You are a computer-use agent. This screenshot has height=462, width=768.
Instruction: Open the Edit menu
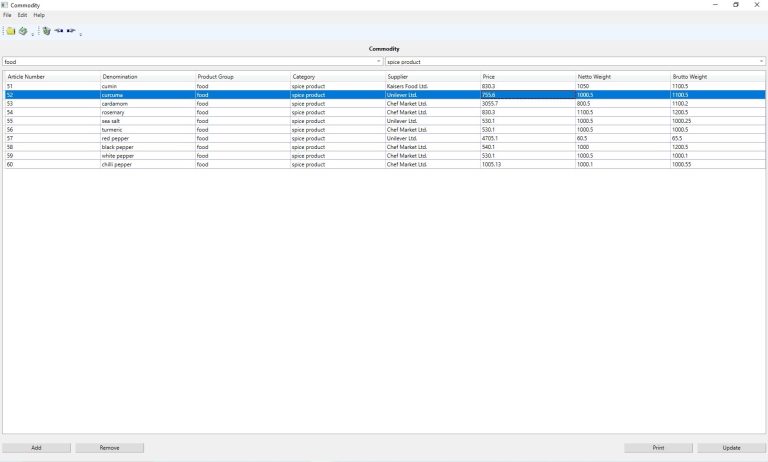click(x=22, y=15)
